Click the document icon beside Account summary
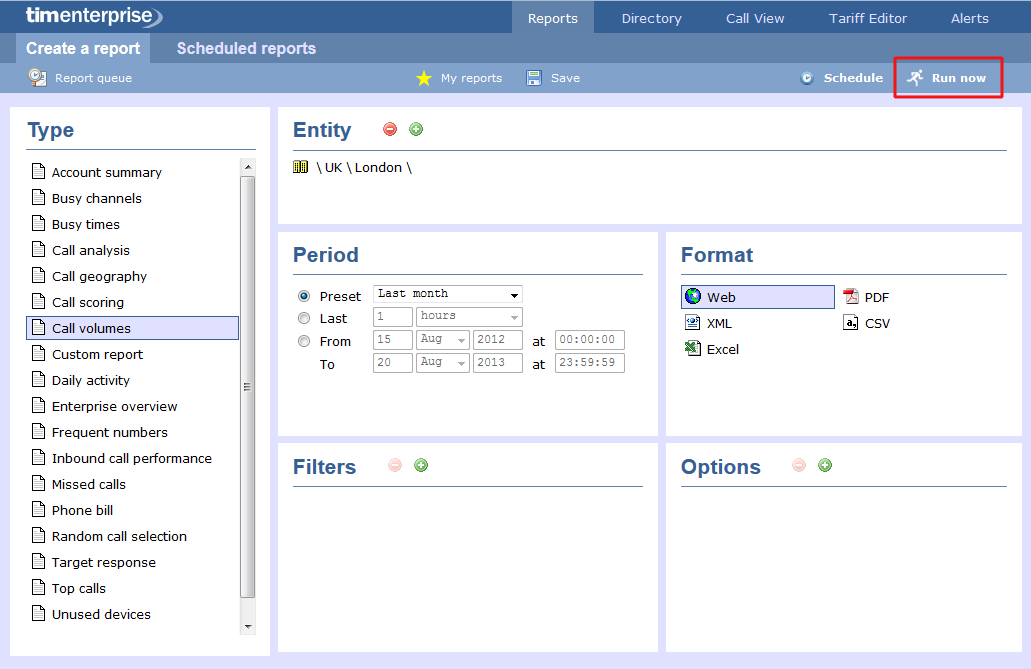This screenshot has height=669, width=1031. coord(39,171)
